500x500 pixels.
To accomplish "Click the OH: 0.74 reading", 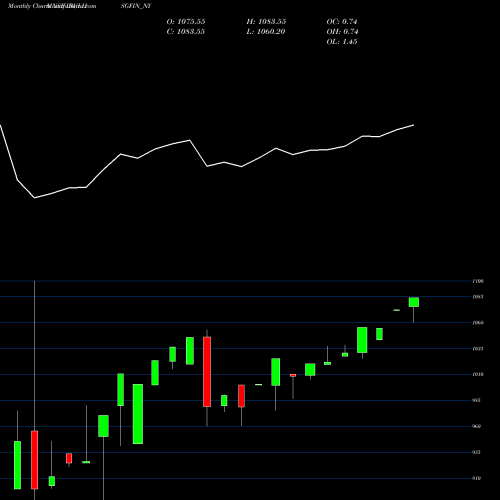I will tap(342, 32).
